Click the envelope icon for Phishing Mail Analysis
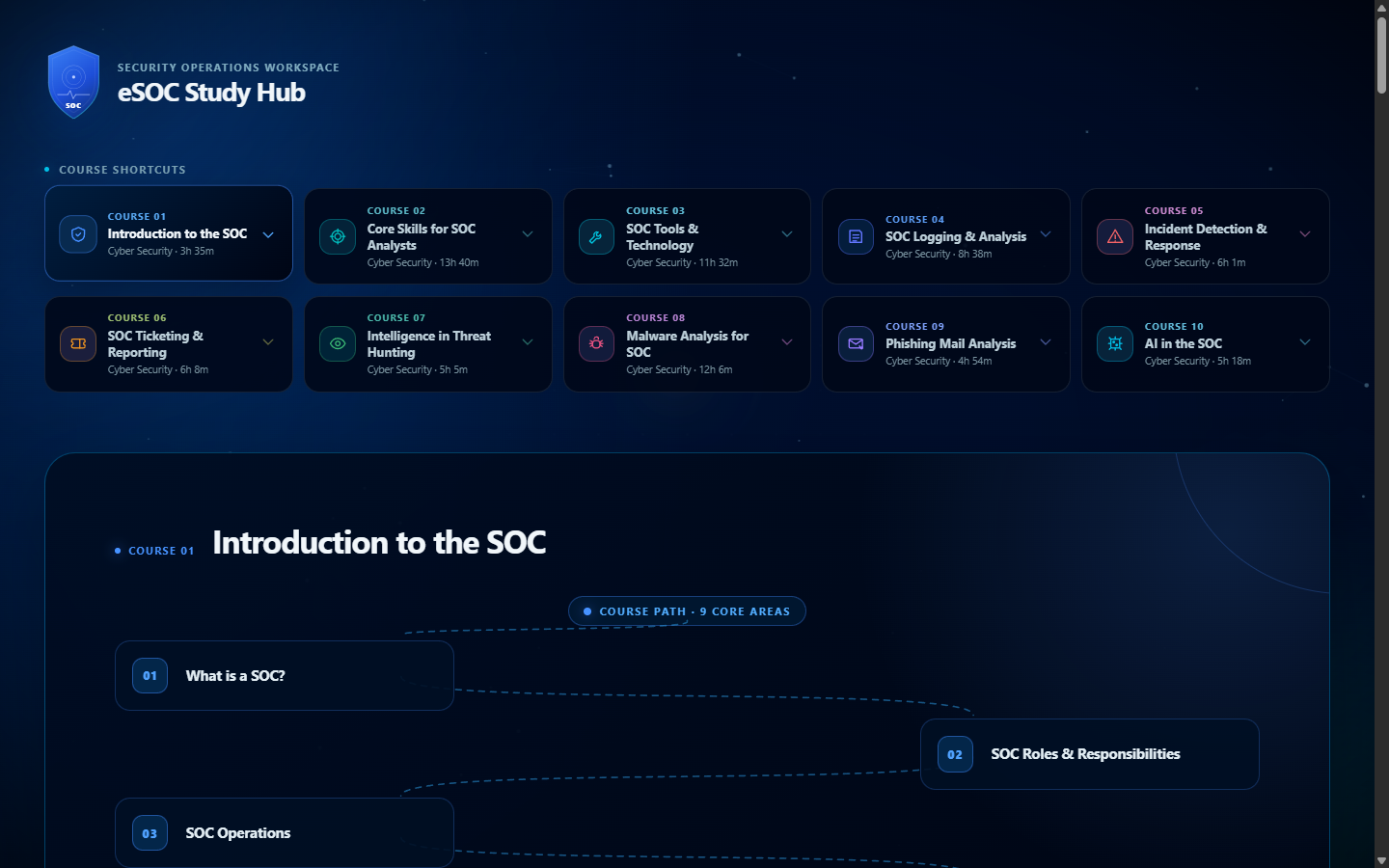1389x868 pixels. pyautogui.click(x=856, y=343)
